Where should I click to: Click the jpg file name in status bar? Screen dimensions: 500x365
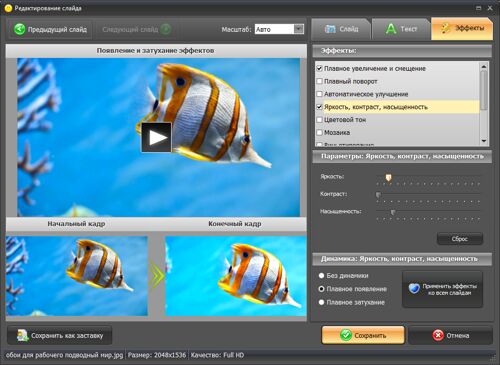click(x=65, y=355)
